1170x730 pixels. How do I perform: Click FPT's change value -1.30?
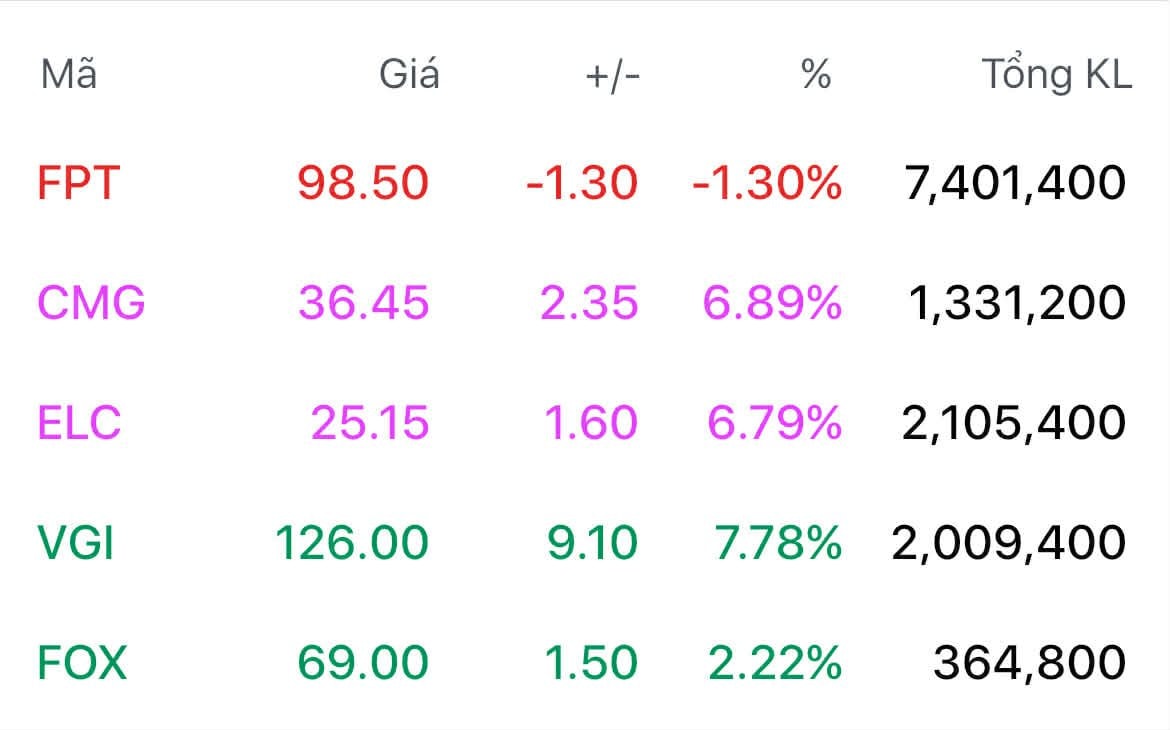(581, 183)
